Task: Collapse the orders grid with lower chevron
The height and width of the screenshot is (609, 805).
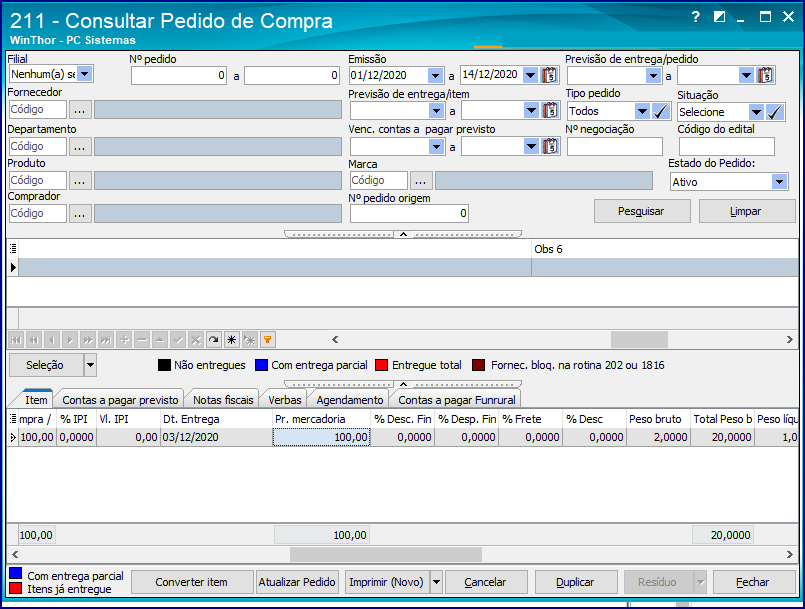Action: click(x=404, y=384)
